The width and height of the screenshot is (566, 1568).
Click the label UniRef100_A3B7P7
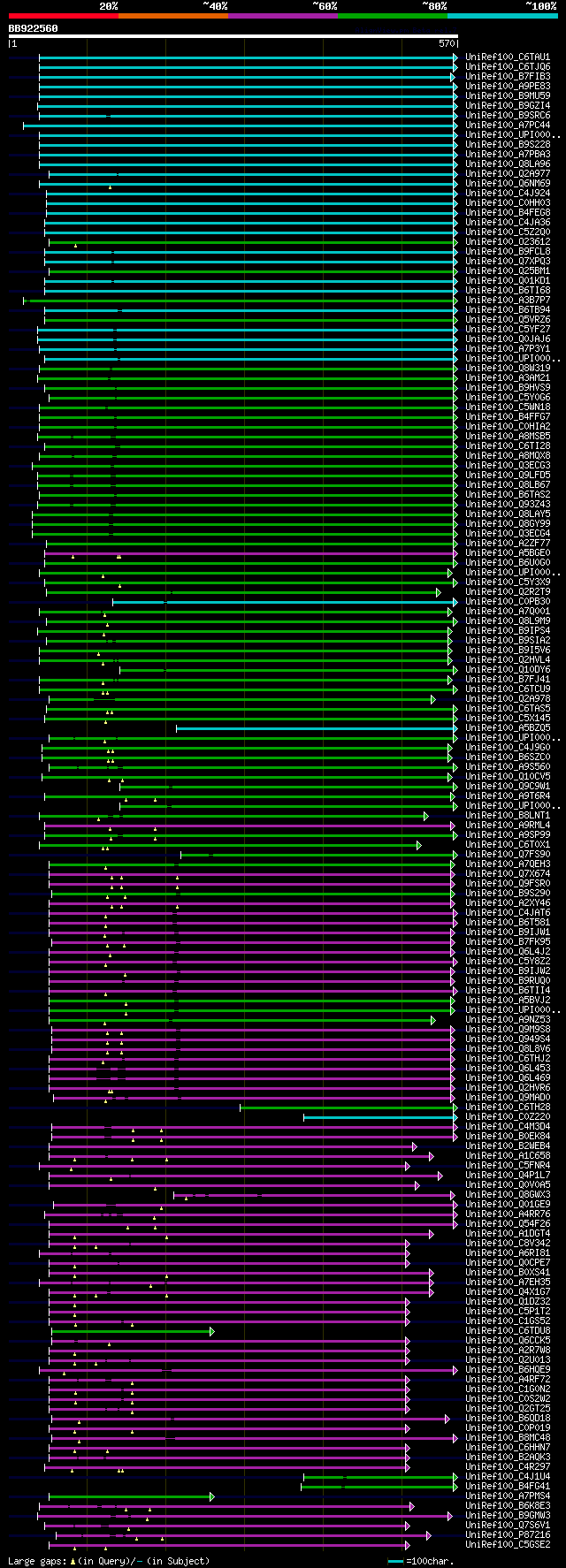508,301
